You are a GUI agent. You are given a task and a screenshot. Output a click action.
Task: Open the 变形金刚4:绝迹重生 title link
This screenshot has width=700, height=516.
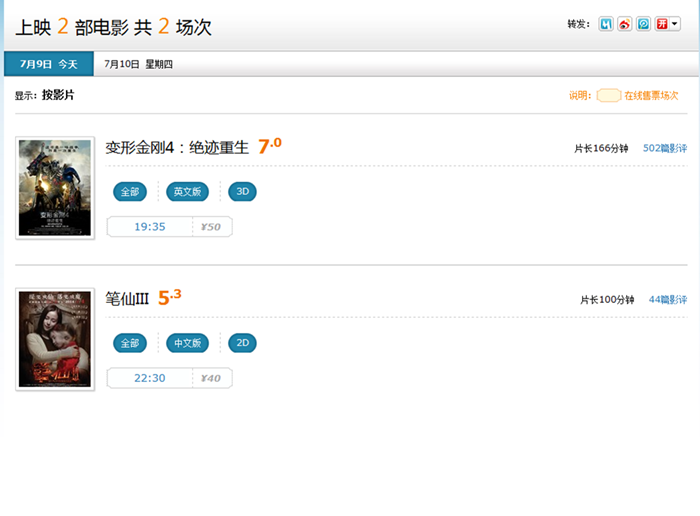[x=177, y=147]
